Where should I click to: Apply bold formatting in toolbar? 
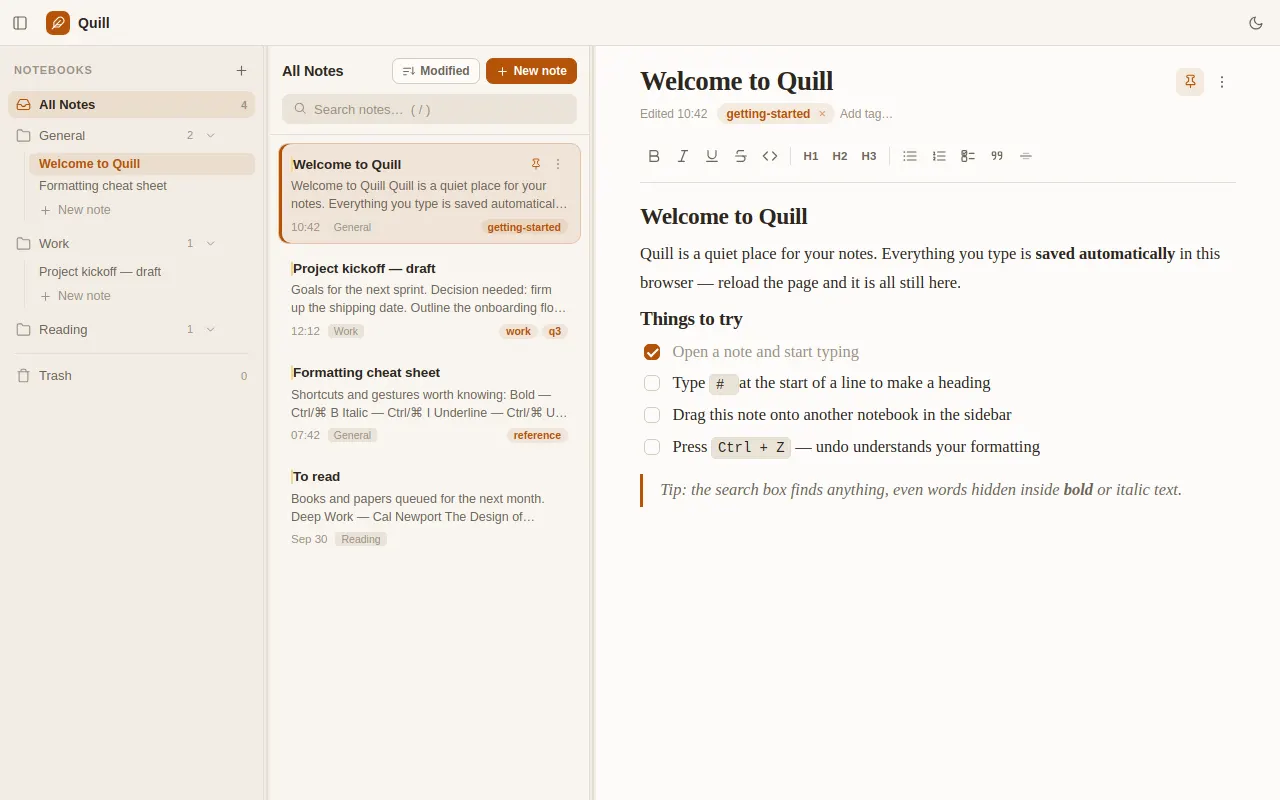point(654,156)
